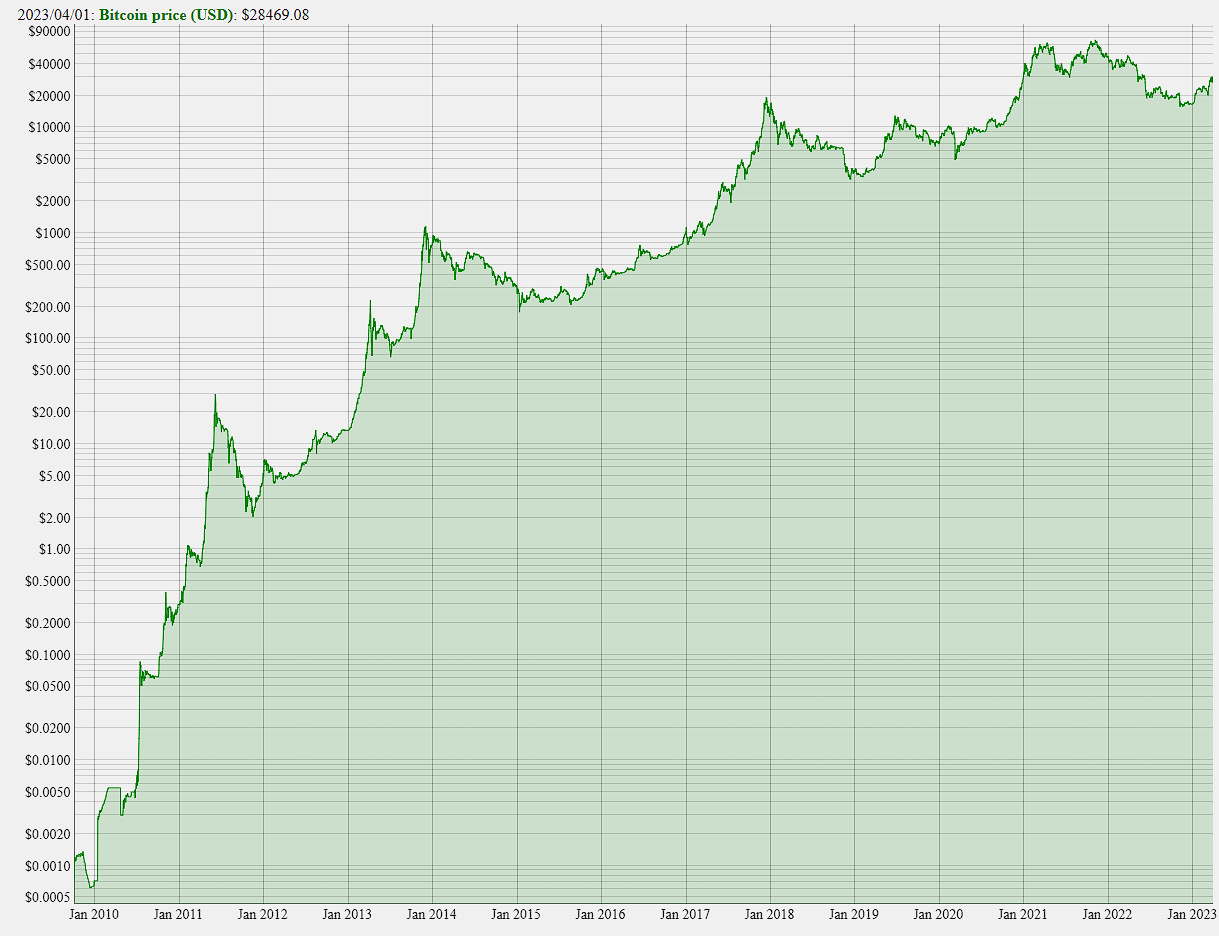This screenshot has height=936, width=1219.
Task: Click the $0.0020 y-axis label
Action: pyautogui.click(x=48, y=834)
